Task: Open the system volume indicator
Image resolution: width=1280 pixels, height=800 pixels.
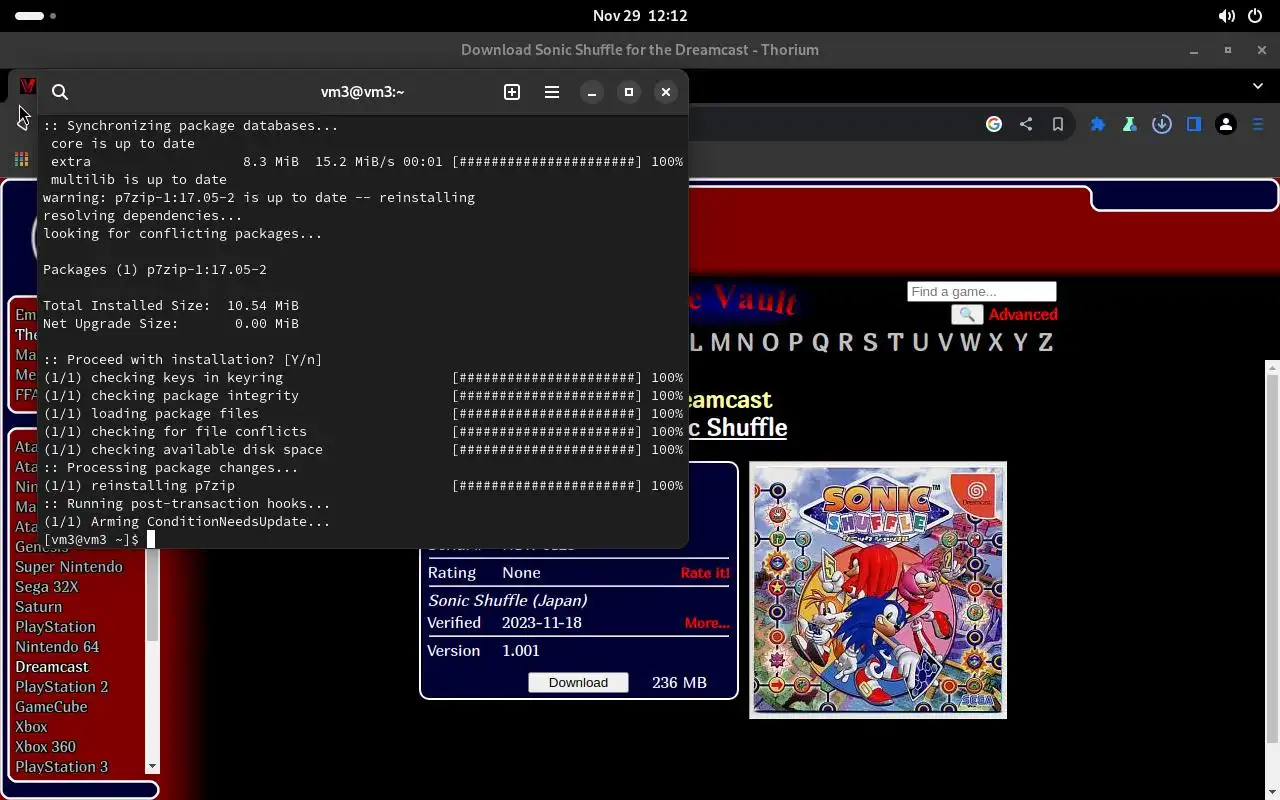Action: point(1226,16)
